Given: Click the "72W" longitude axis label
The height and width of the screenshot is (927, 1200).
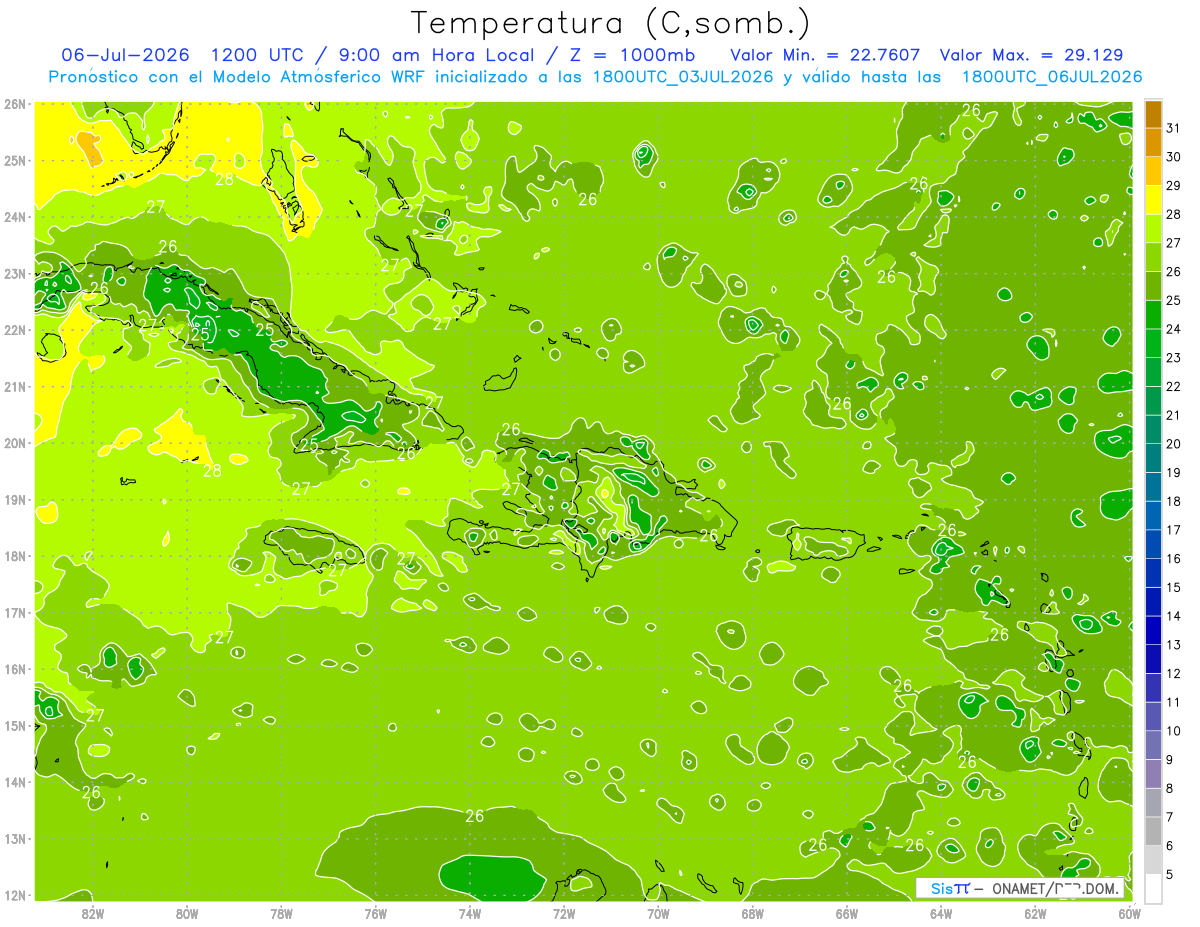Looking at the screenshot, I should (x=564, y=913).
